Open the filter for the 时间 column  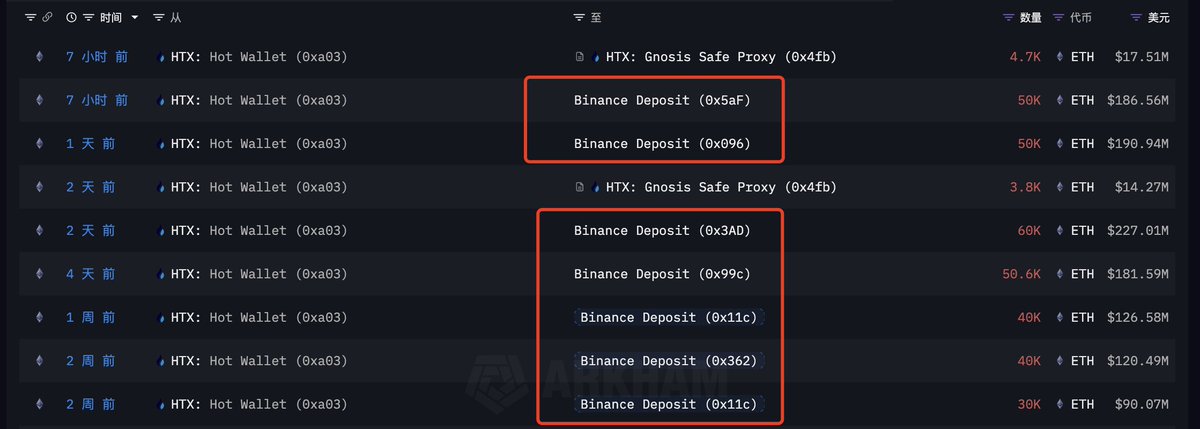(x=89, y=18)
